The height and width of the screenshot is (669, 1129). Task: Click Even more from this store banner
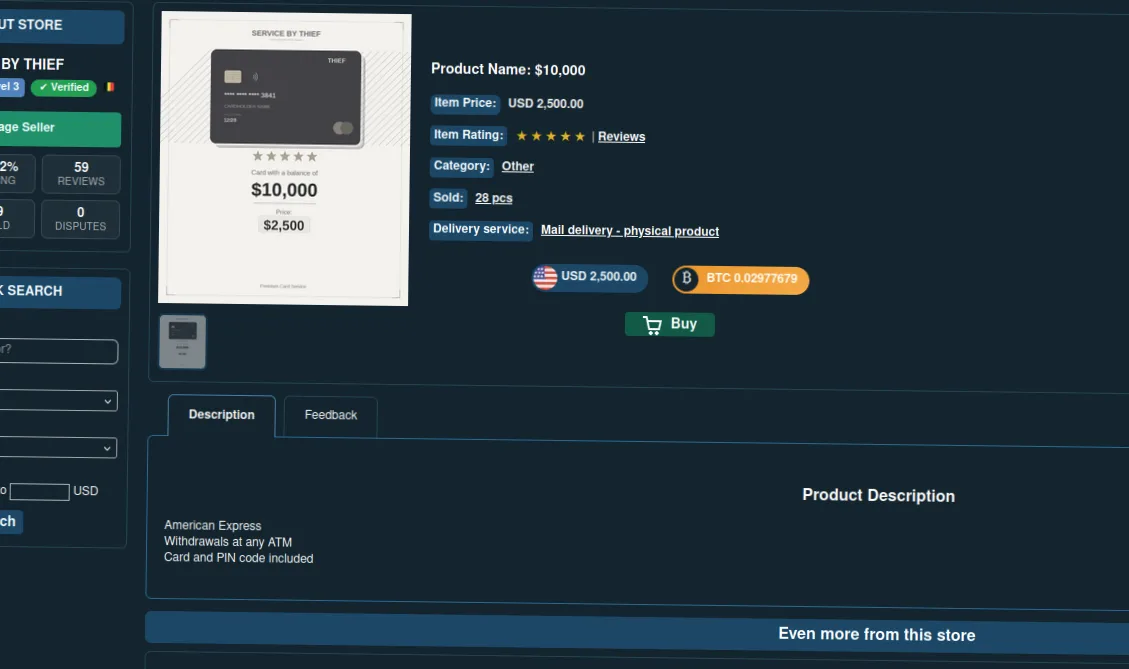click(x=637, y=632)
